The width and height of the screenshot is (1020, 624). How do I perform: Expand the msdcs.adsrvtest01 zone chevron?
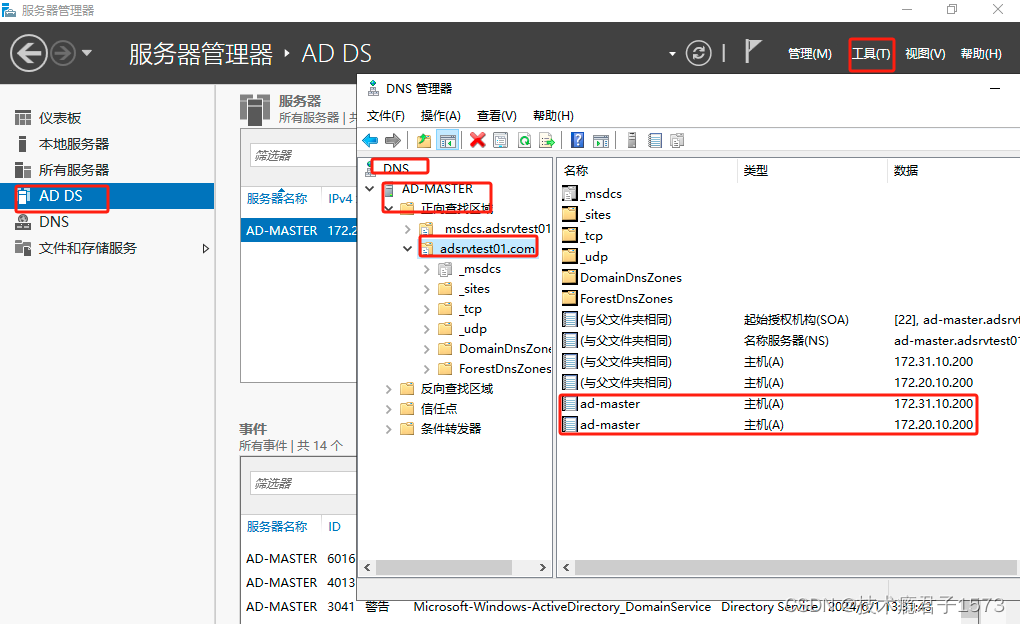(407, 228)
